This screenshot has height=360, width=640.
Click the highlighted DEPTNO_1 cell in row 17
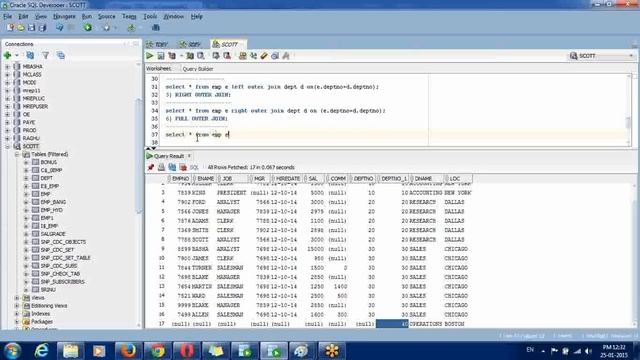pos(392,324)
